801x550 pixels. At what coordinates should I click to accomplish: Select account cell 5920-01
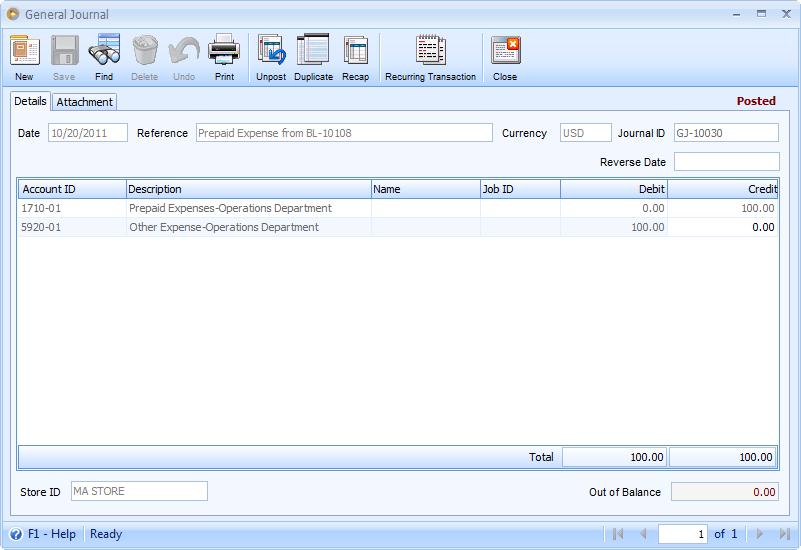72,227
